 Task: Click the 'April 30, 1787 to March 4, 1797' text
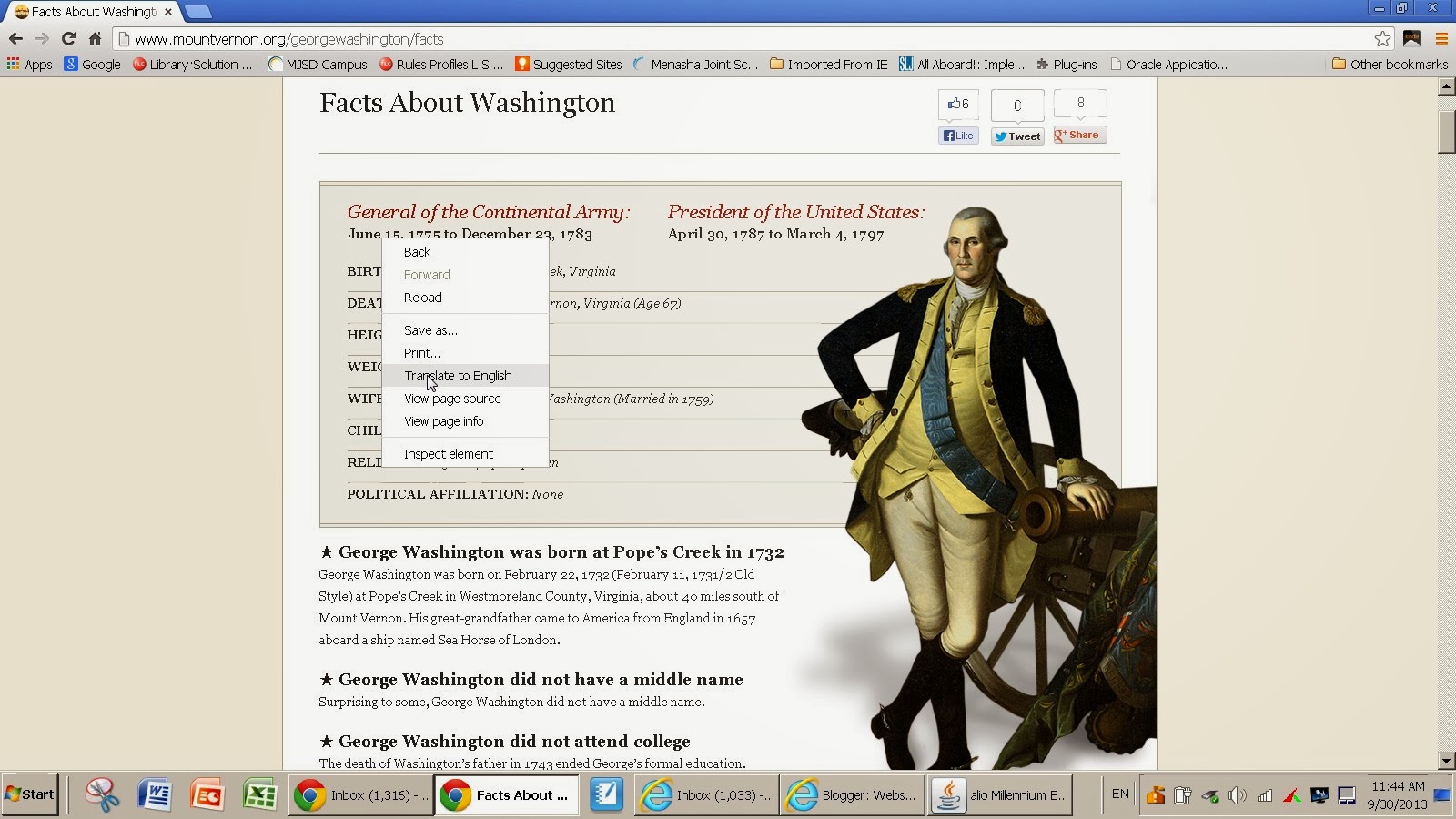tap(775, 234)
